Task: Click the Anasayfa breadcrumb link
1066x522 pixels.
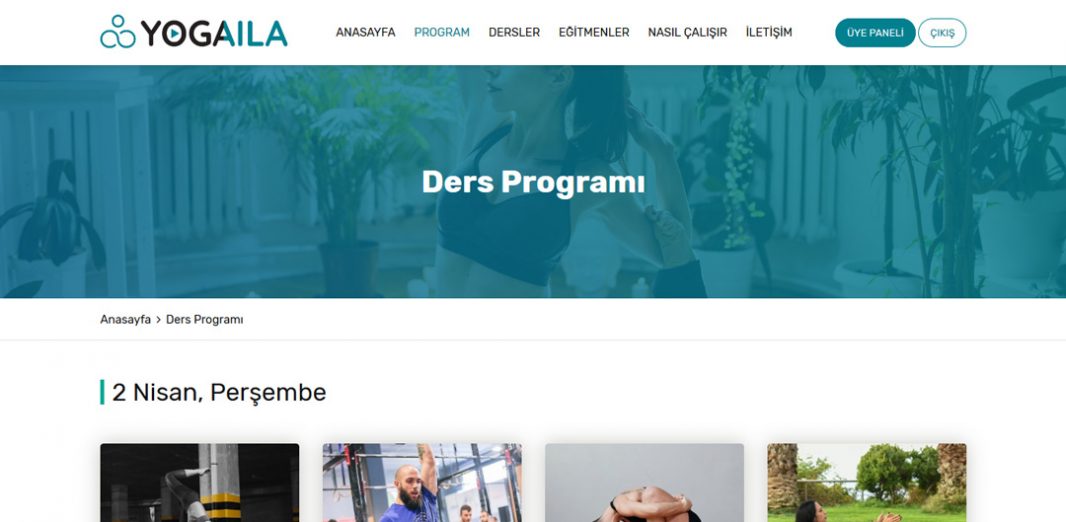Action: point(125,319)
